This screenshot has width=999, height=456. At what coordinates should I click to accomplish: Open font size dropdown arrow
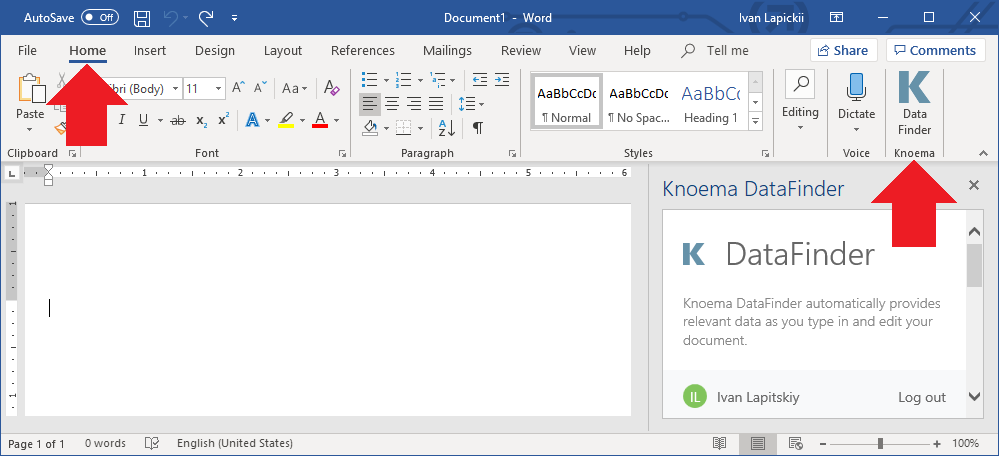coord(218,89)
